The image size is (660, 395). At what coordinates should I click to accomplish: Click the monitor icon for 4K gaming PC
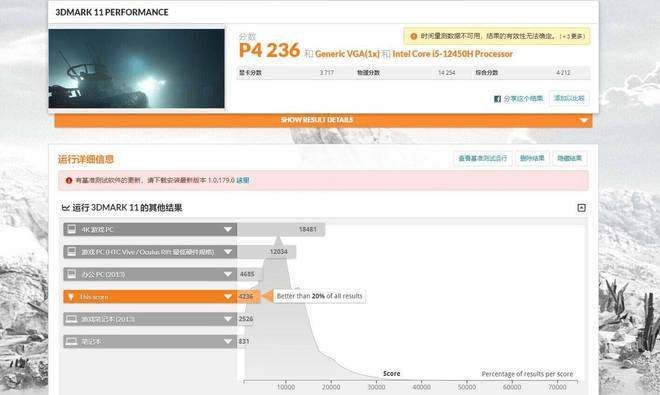(x=72, y=229)
